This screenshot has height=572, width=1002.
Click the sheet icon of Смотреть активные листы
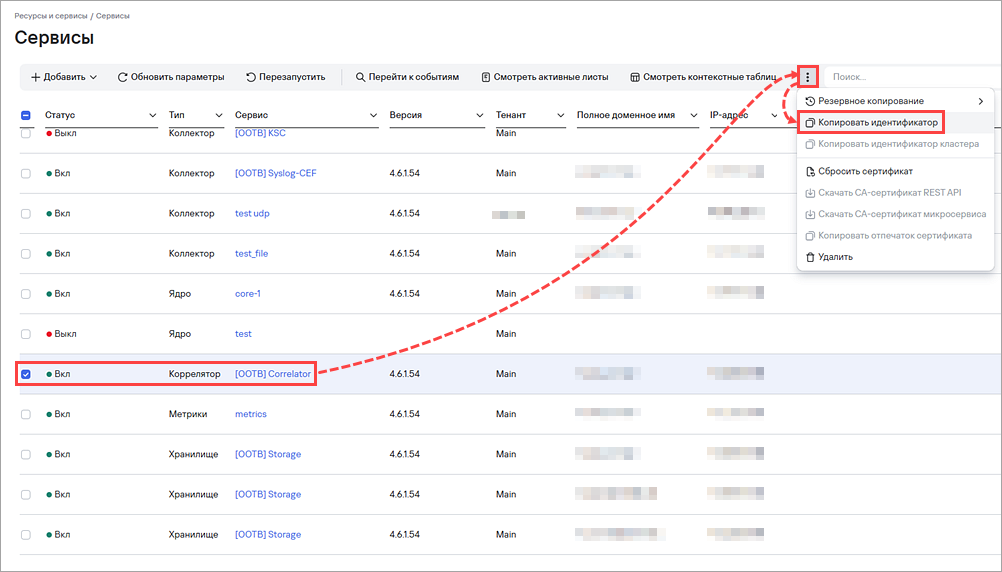click(486, 77)
